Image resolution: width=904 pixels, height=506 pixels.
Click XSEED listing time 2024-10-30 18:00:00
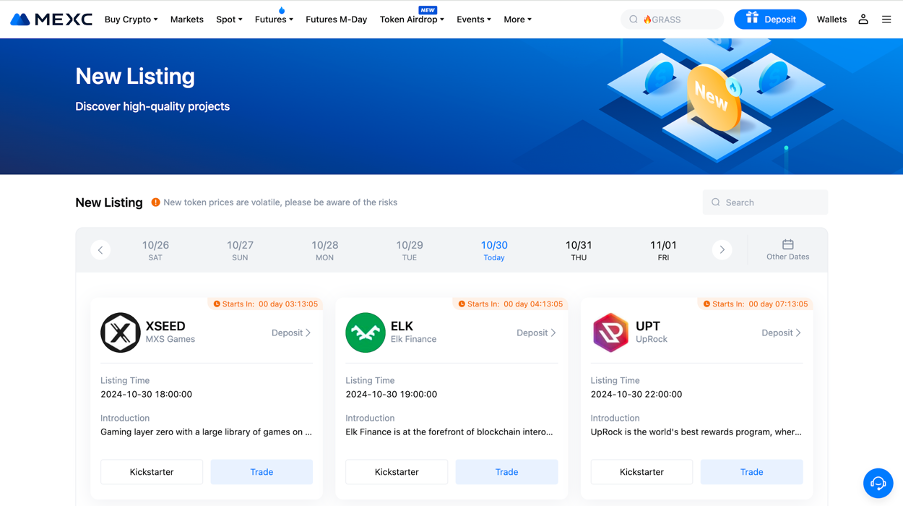pyautogui.click(x=146, y=394)
